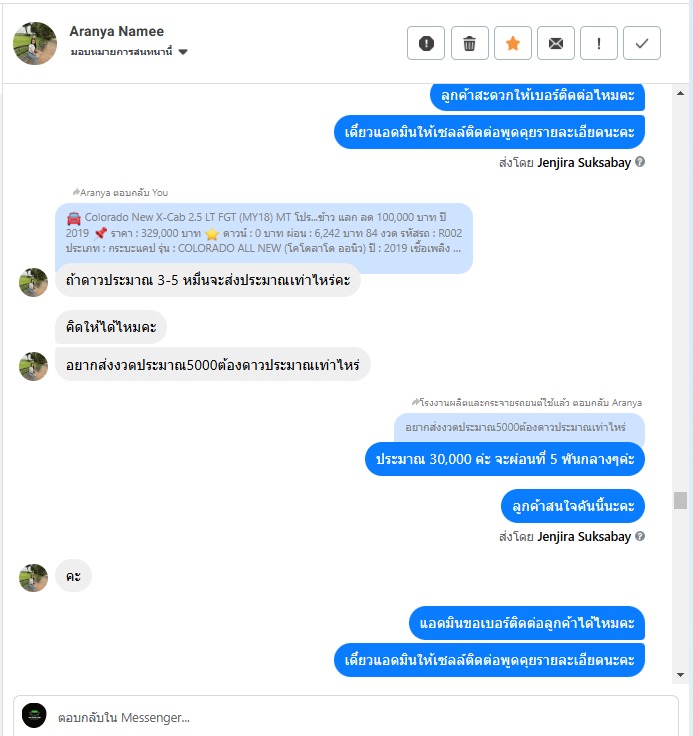Click the scroll up arrow of chat scrollbar
This screenshot has width=693, height=736.
point(680,93)
